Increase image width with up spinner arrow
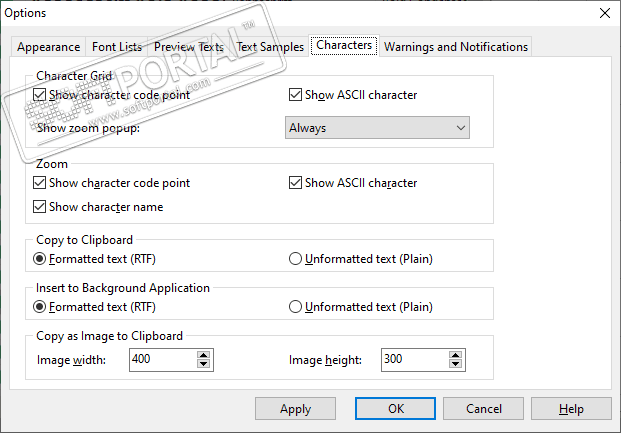 coord(204,355)
